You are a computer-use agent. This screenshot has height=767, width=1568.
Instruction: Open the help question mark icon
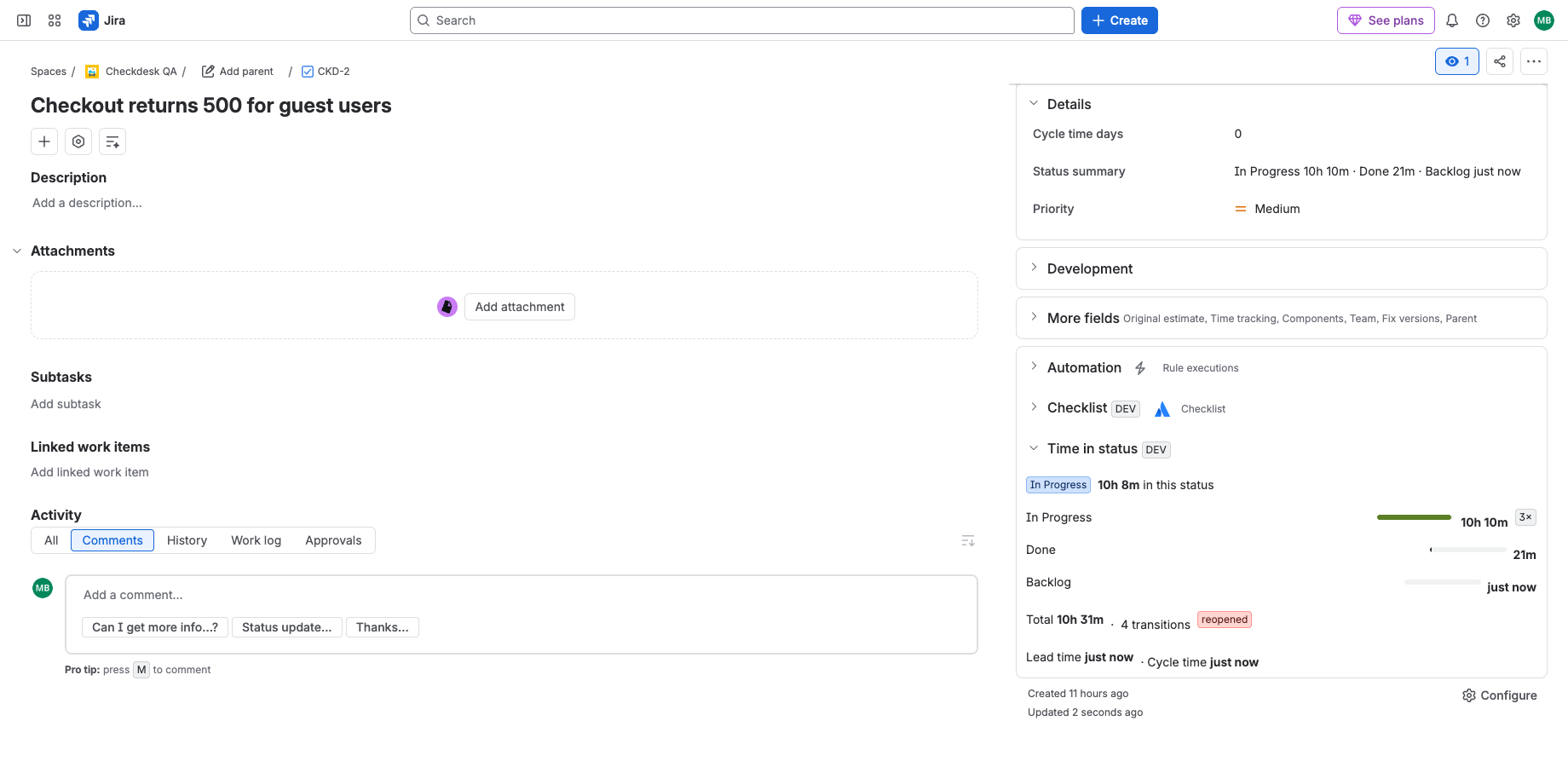tap(1483, 20)
